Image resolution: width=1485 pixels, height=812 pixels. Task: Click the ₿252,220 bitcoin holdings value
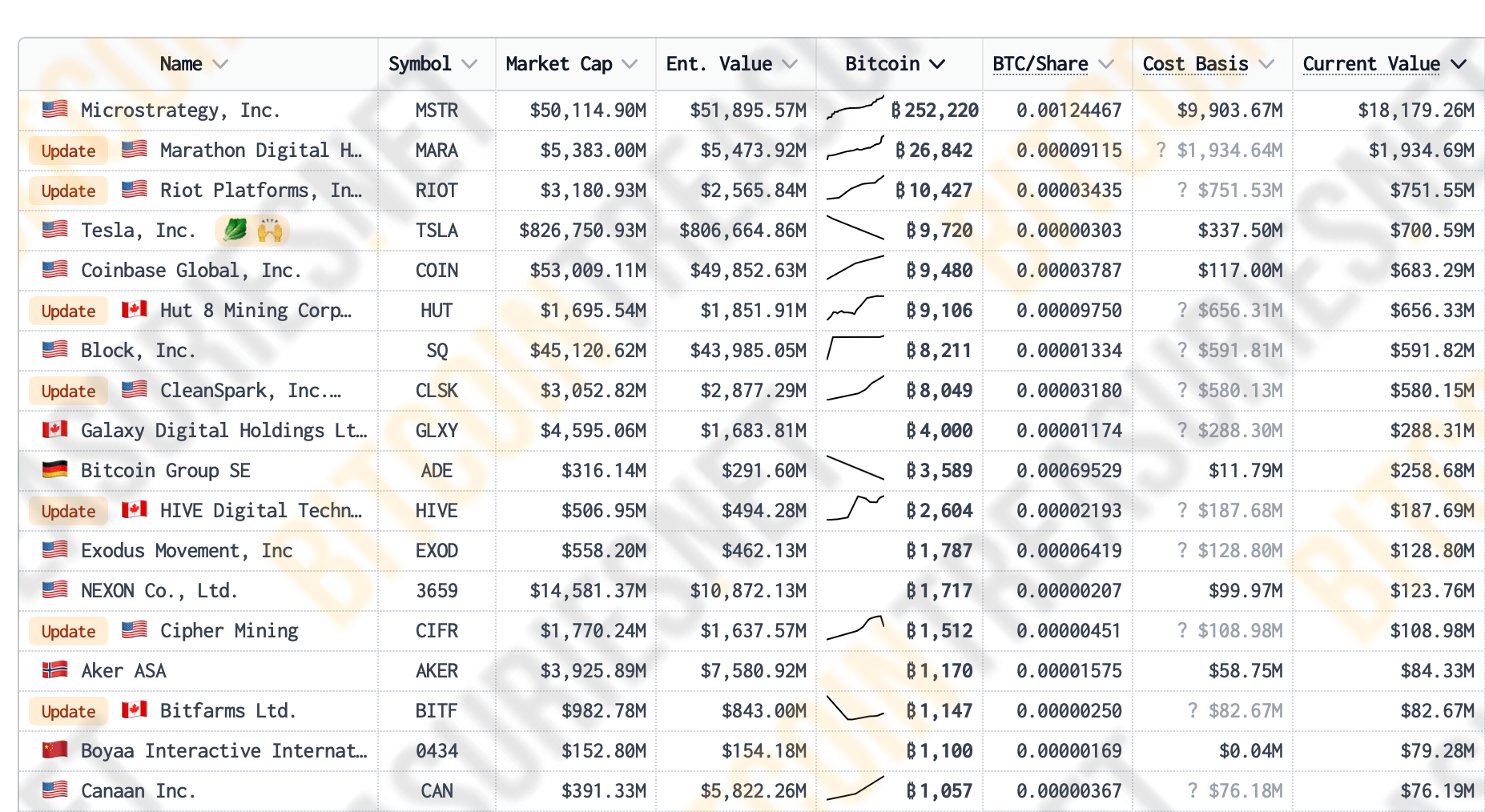click(935, 111)
